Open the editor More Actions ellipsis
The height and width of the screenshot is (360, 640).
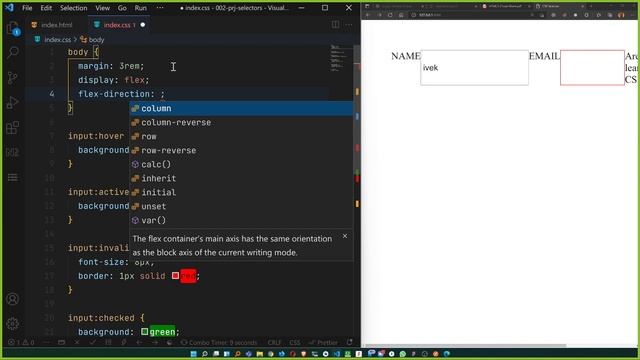349,24
